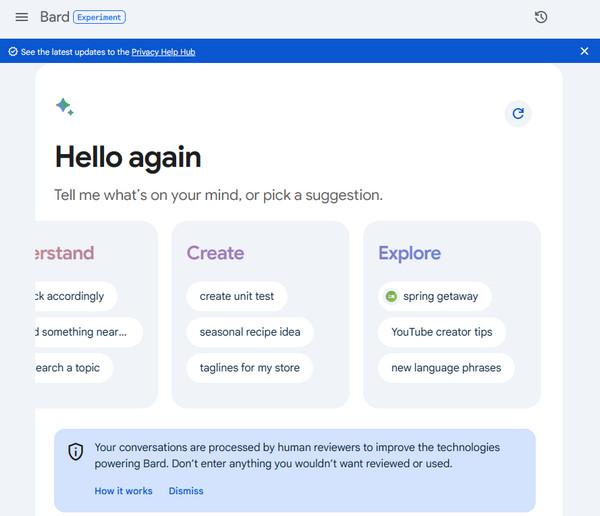
Task: Select 'YouTube creator tips' suggestion
Action: (x=442, y=332)
